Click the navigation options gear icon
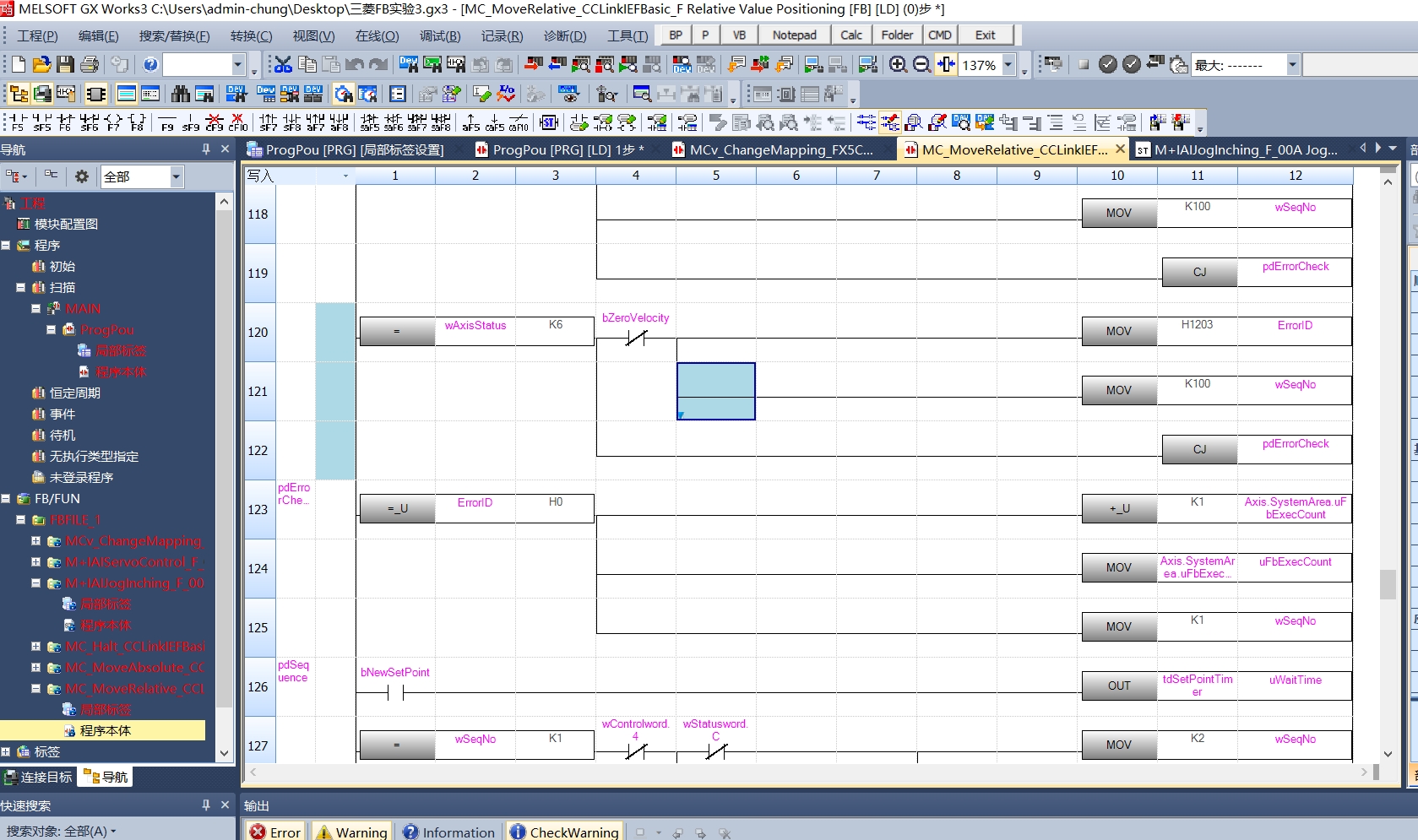 click(x=82, y=176)
